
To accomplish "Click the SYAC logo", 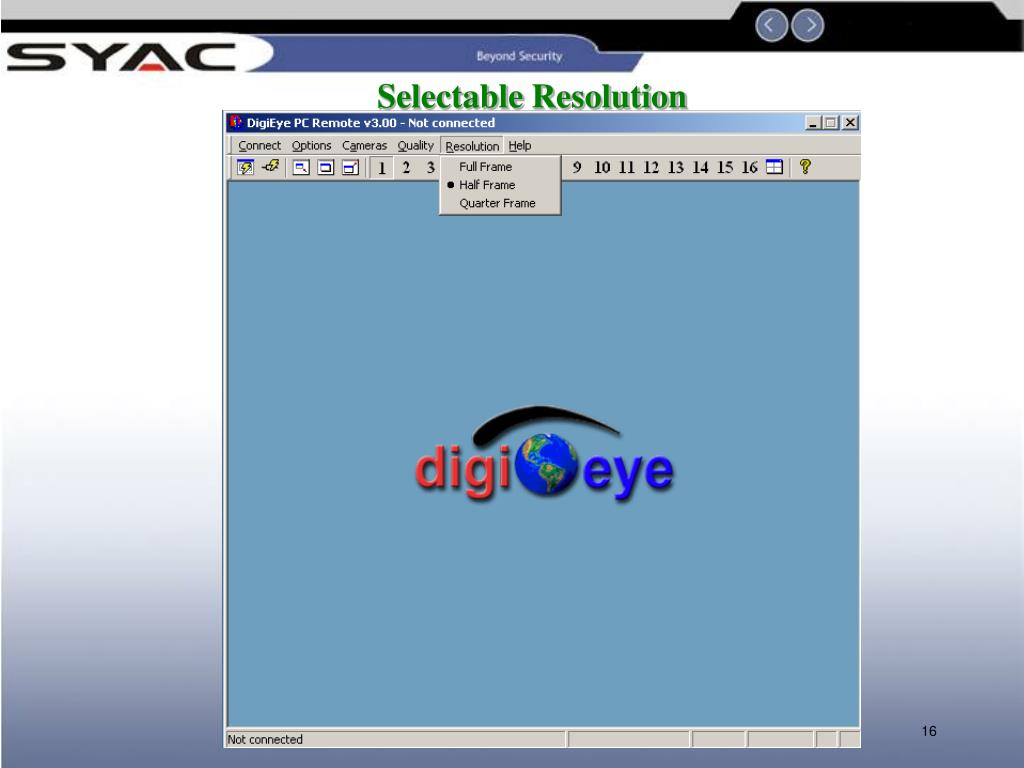I will tap(121, 56).
